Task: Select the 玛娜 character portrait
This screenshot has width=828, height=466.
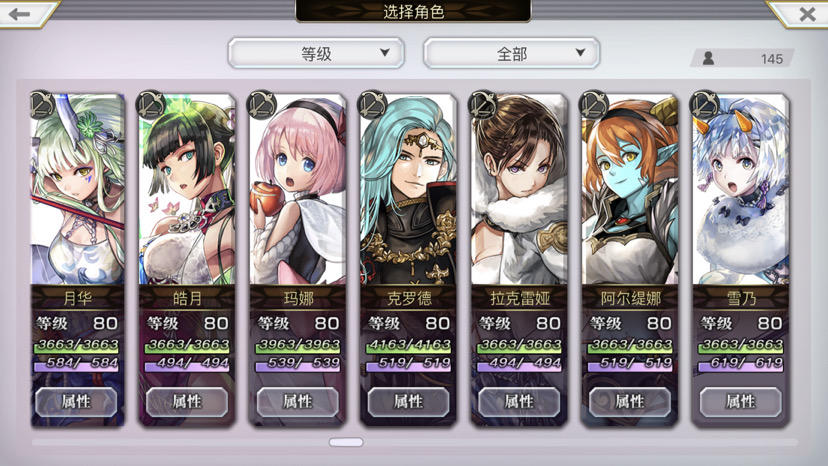Action: pyautogui.click(x=298, y=190)
